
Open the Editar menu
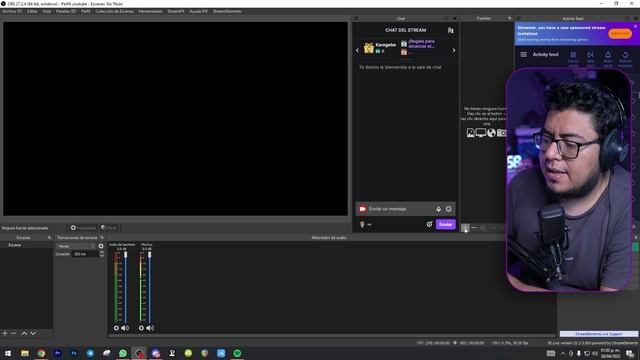click(32, 11)
